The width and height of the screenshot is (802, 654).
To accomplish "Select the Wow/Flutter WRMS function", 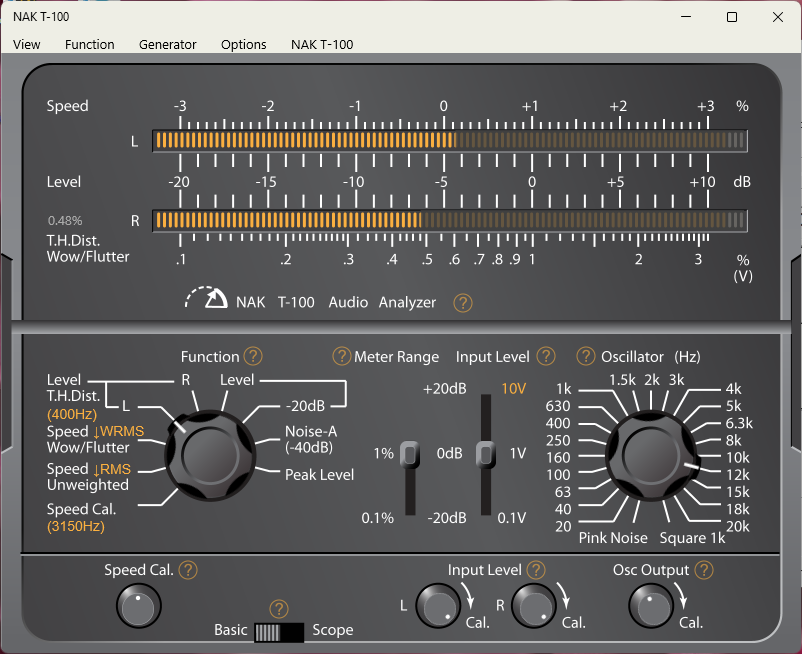I will click(x=95, y=439).
